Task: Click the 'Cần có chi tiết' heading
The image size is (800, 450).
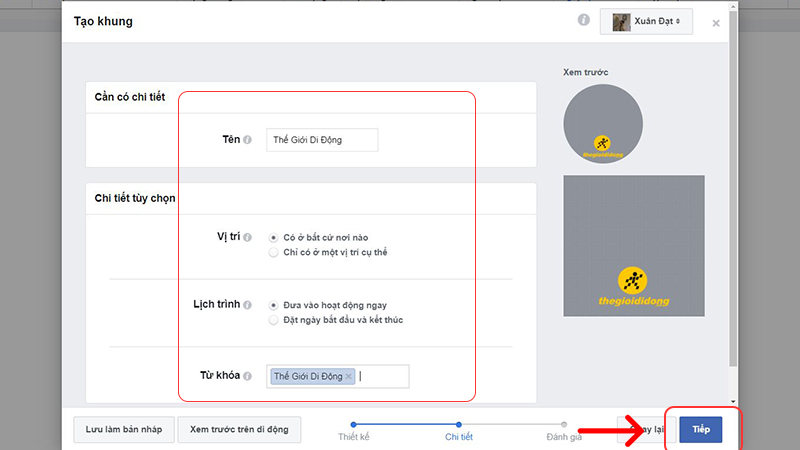Action: 130,97
